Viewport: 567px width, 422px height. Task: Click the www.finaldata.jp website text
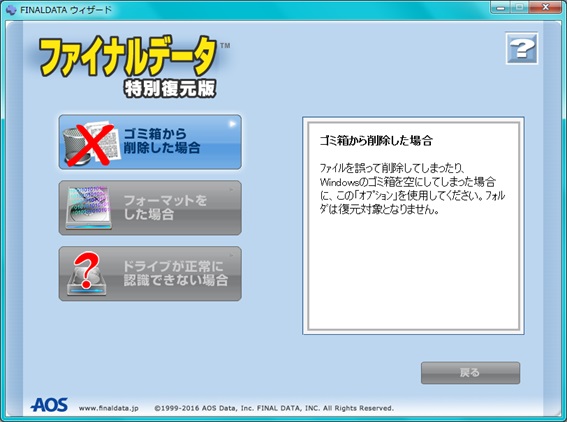108,408
